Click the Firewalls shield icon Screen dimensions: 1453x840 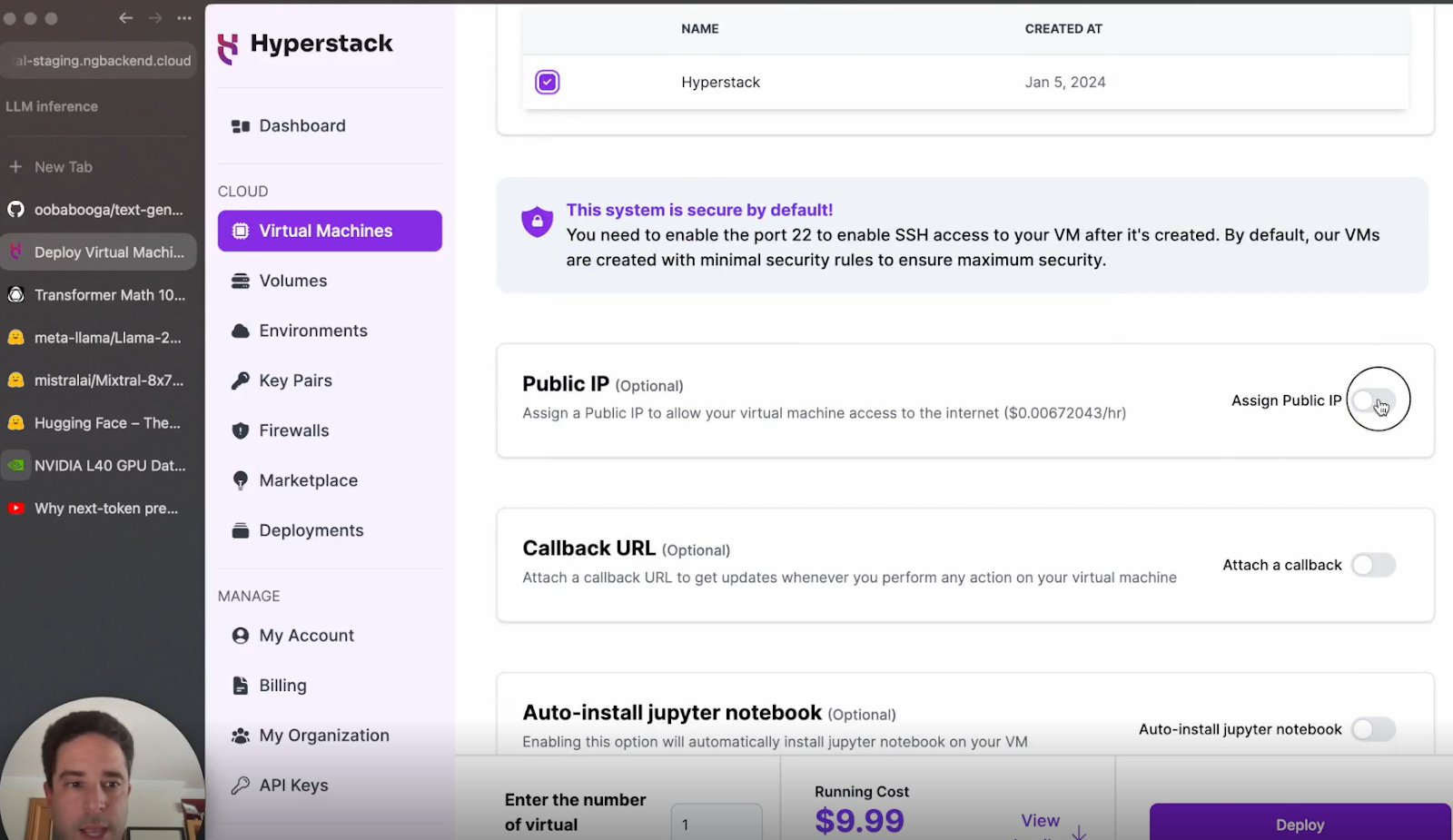pyautogui.click(x=241, y=430)
